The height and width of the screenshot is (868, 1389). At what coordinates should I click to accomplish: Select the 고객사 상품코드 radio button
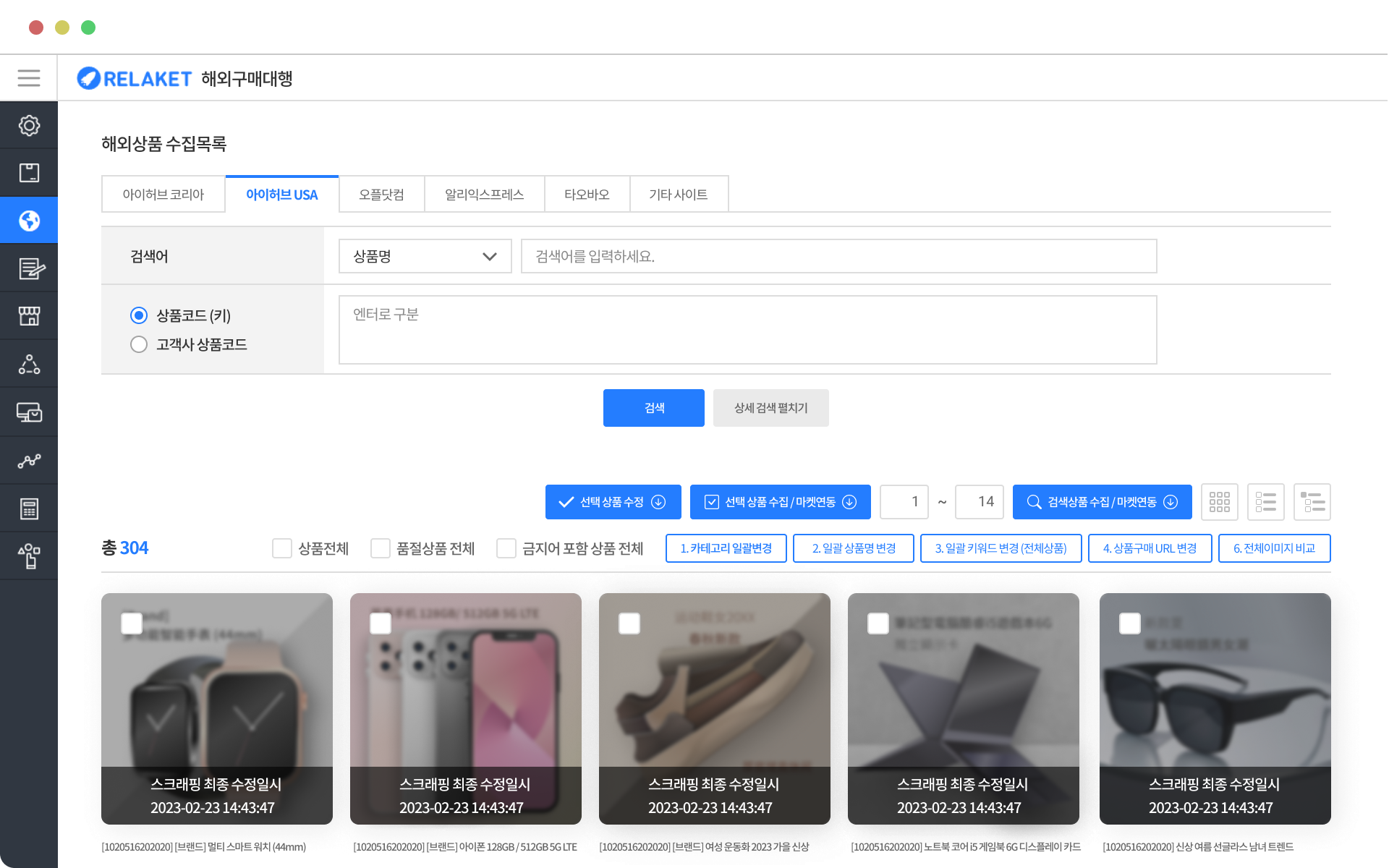point(139,344)
